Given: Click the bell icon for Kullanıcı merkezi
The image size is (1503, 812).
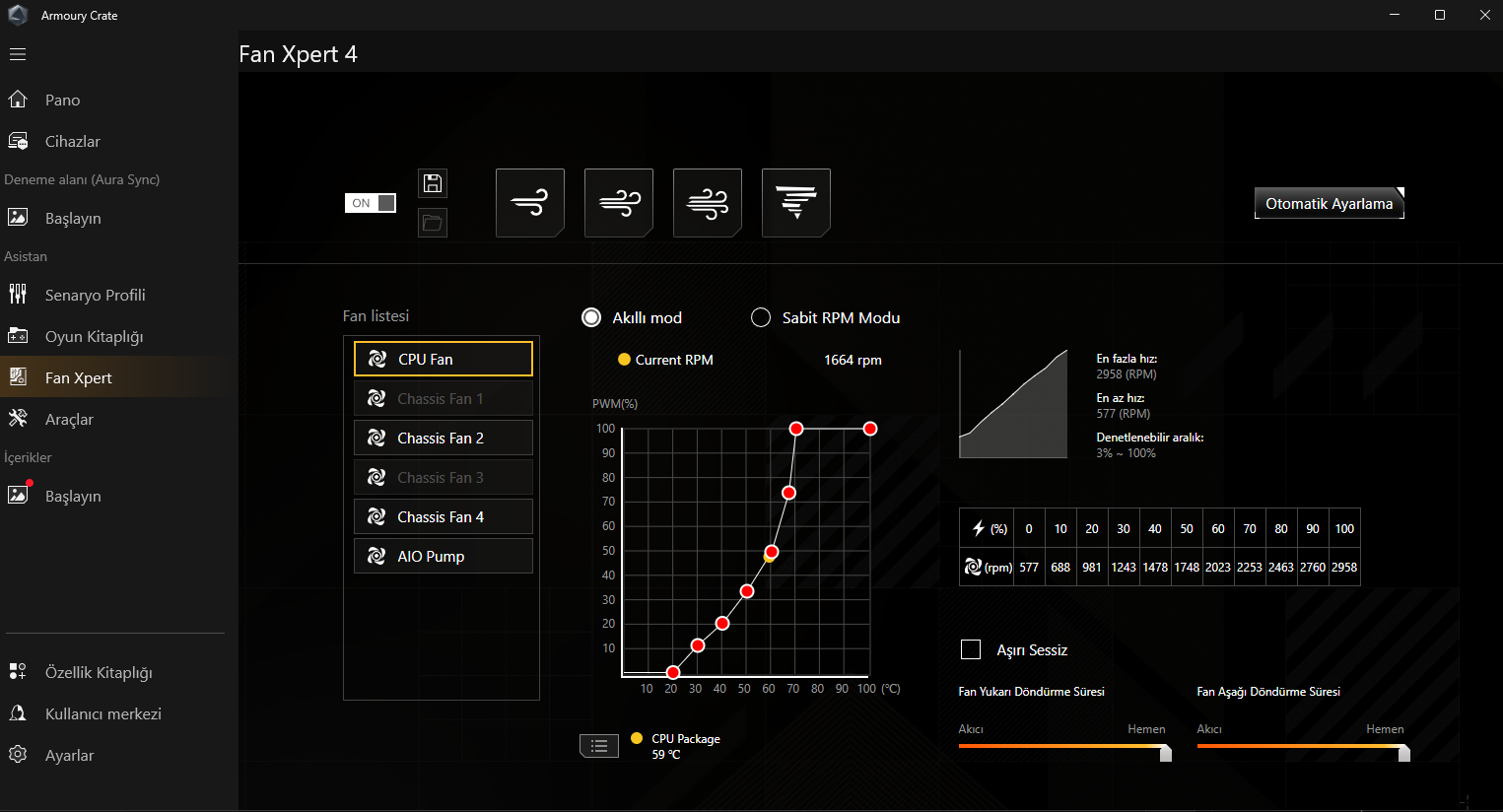Looking at the screenshot, I should click(x=18, y=712).
